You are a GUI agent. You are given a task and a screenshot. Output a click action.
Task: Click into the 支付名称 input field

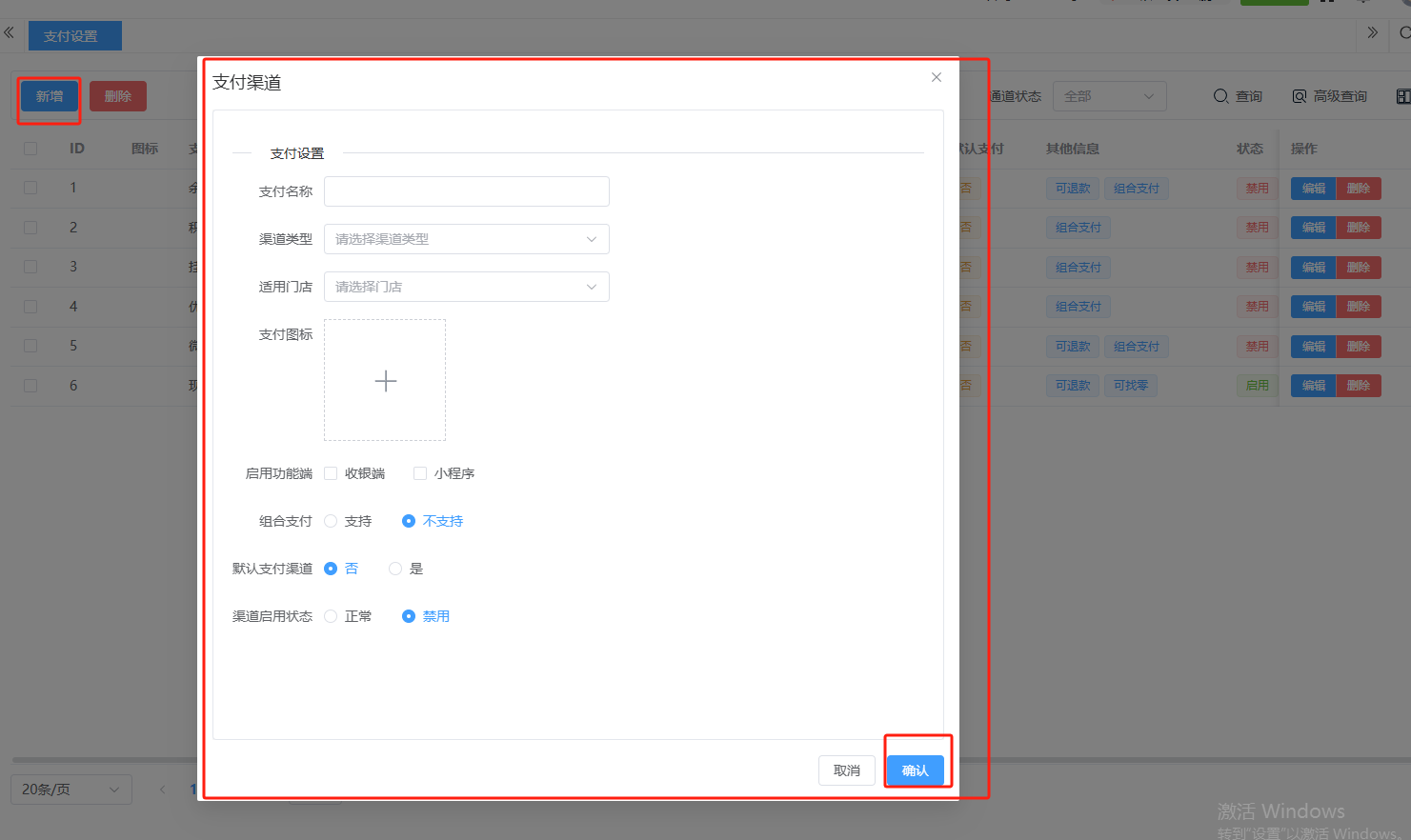pos(466,191)
